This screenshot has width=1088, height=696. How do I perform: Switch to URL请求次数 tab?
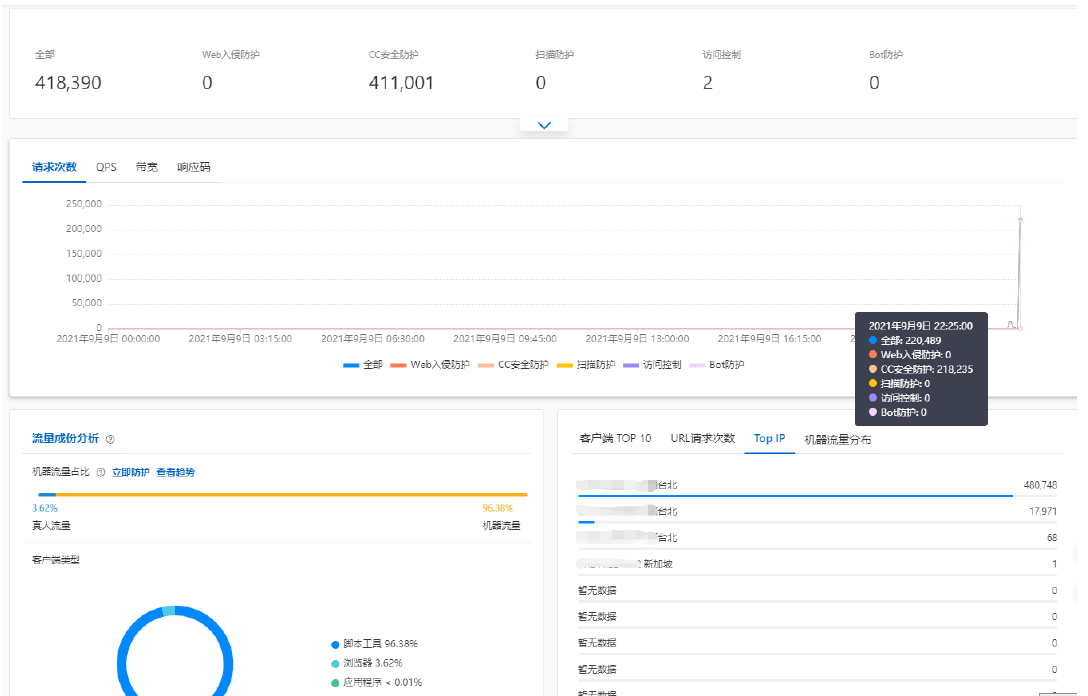coord(702,438)
